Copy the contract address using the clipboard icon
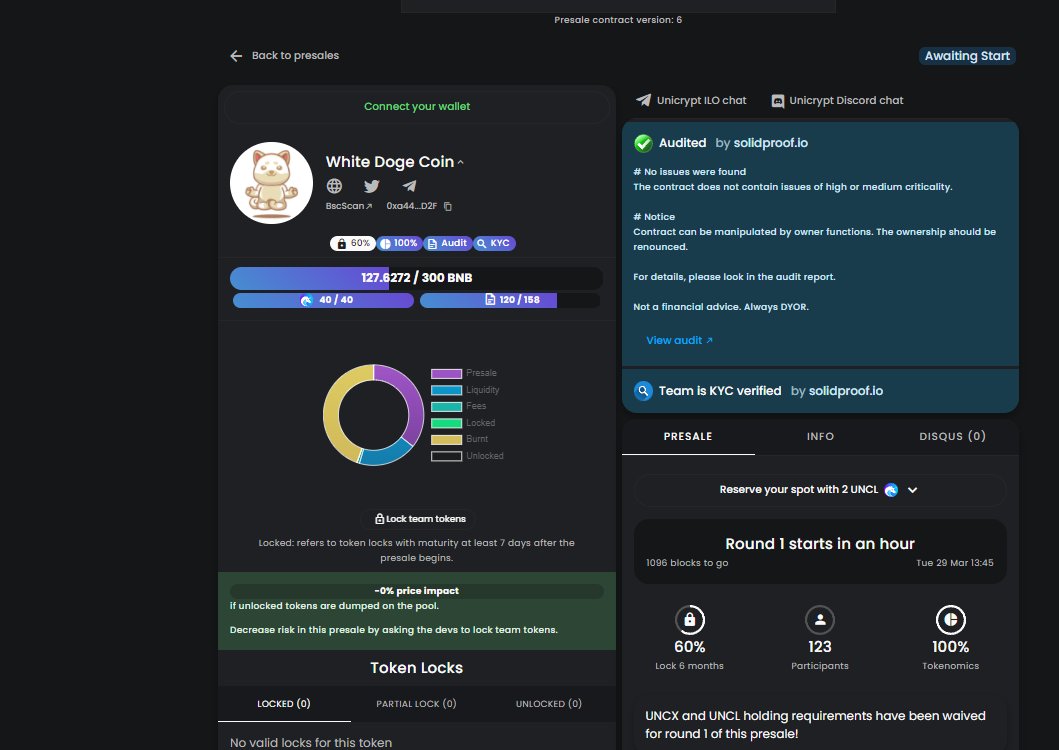The image size is (1059, 750). [x=448, y=206]
